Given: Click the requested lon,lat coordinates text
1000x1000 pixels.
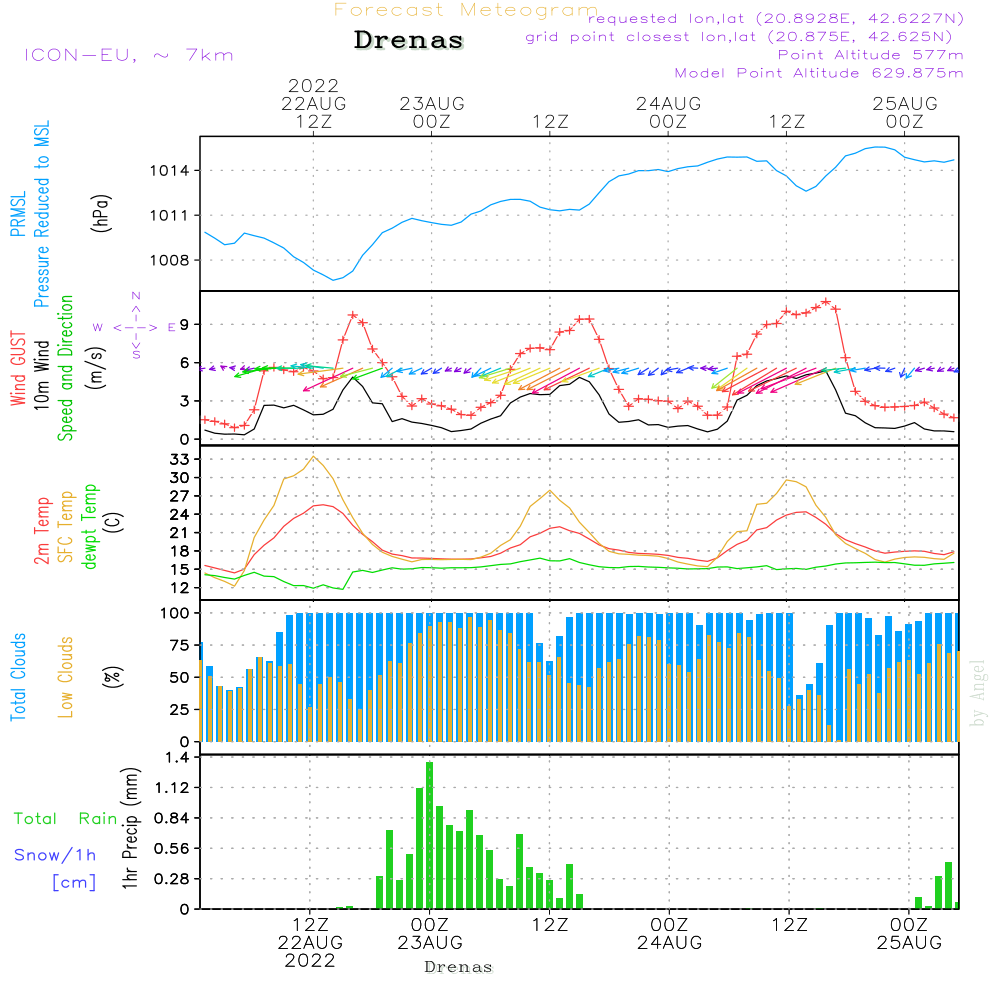Looking at the screenshot, I should coord(776,19).
